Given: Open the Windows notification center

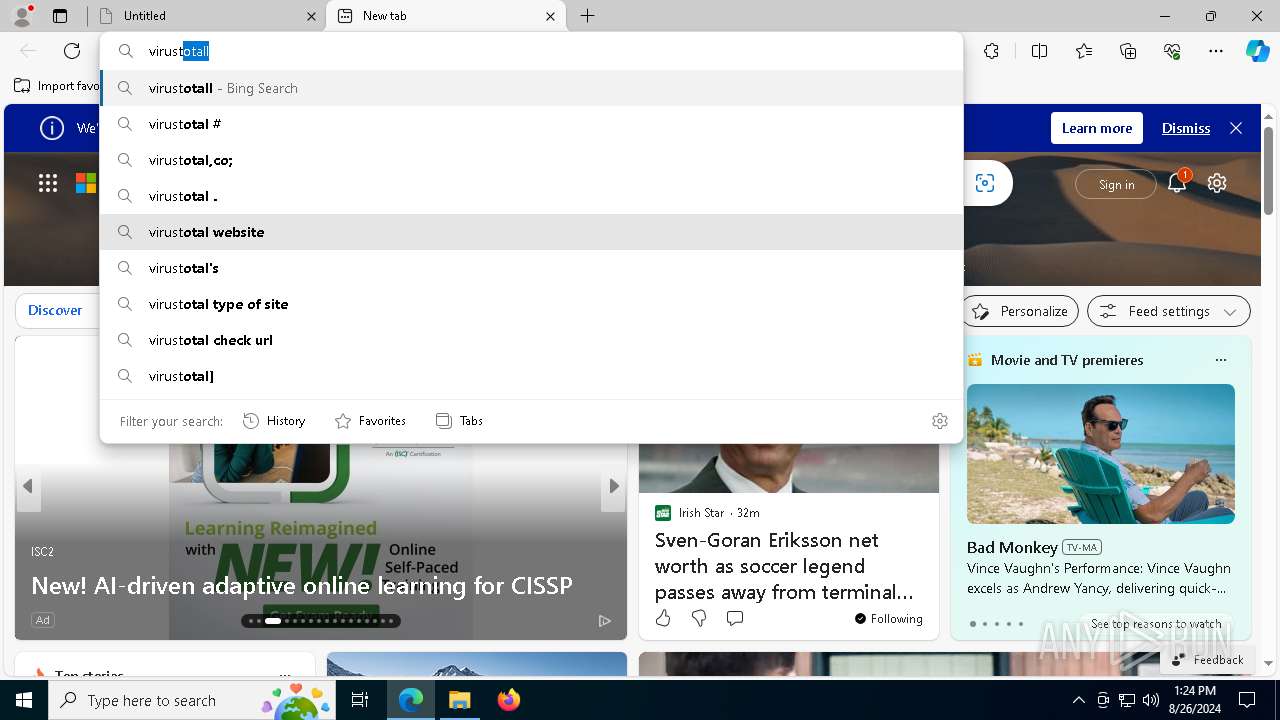Looking at the screenshot, I should (x=1247, y=700).
